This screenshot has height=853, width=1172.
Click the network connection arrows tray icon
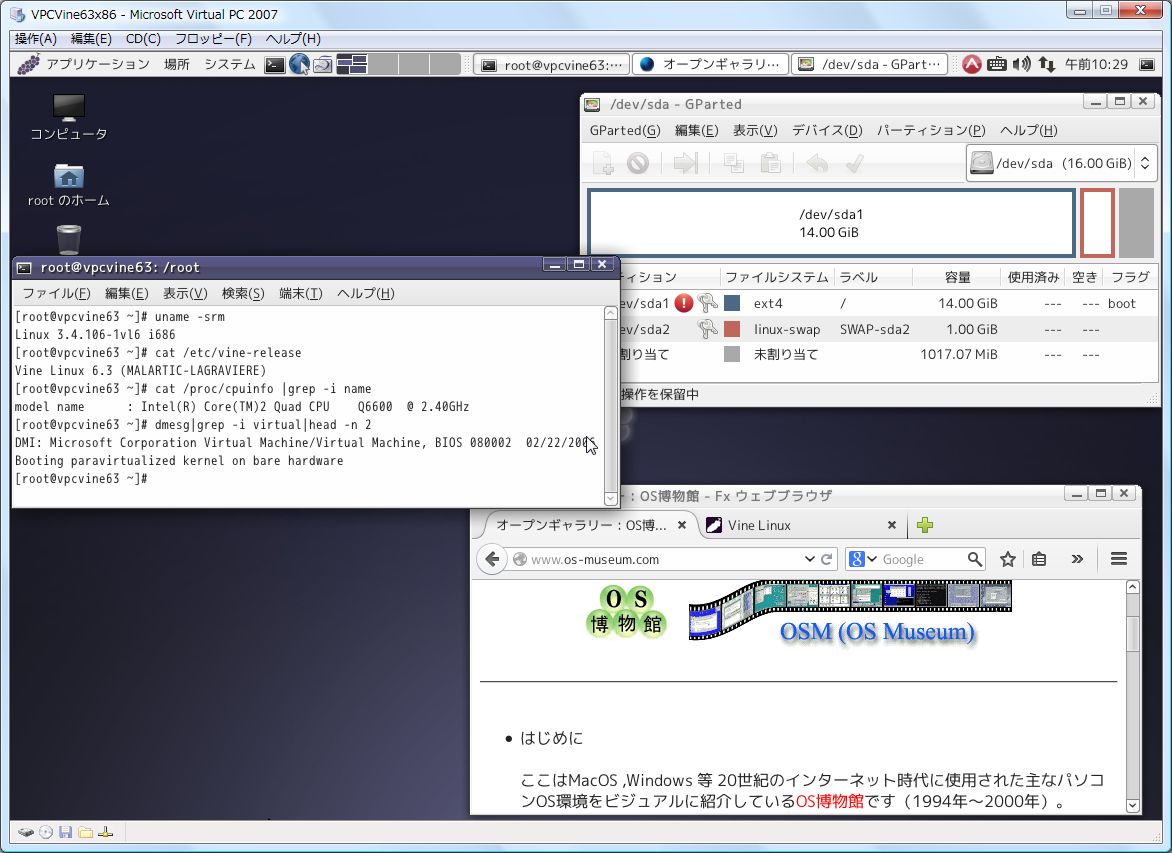tap(1046, 64)
